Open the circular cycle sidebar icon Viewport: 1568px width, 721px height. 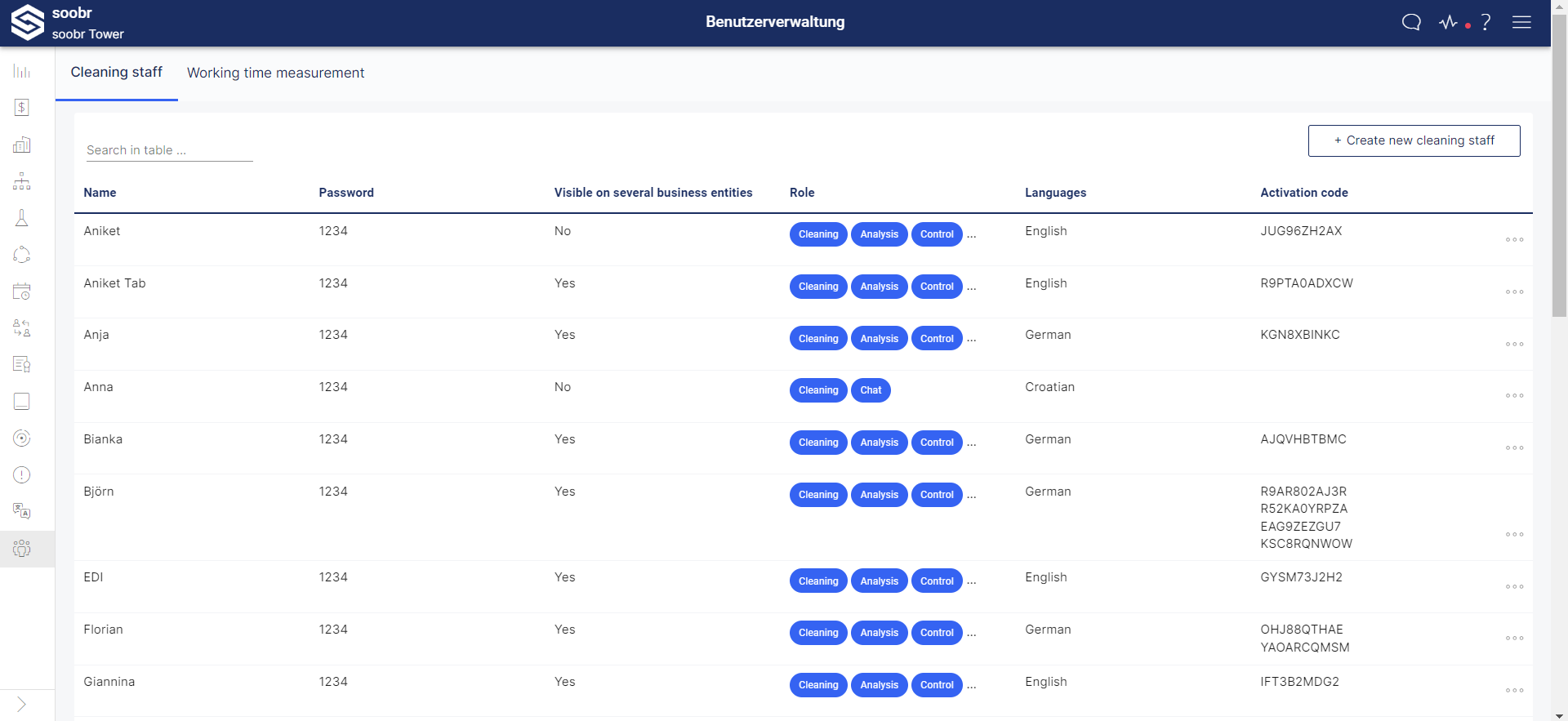click(22, 255)
